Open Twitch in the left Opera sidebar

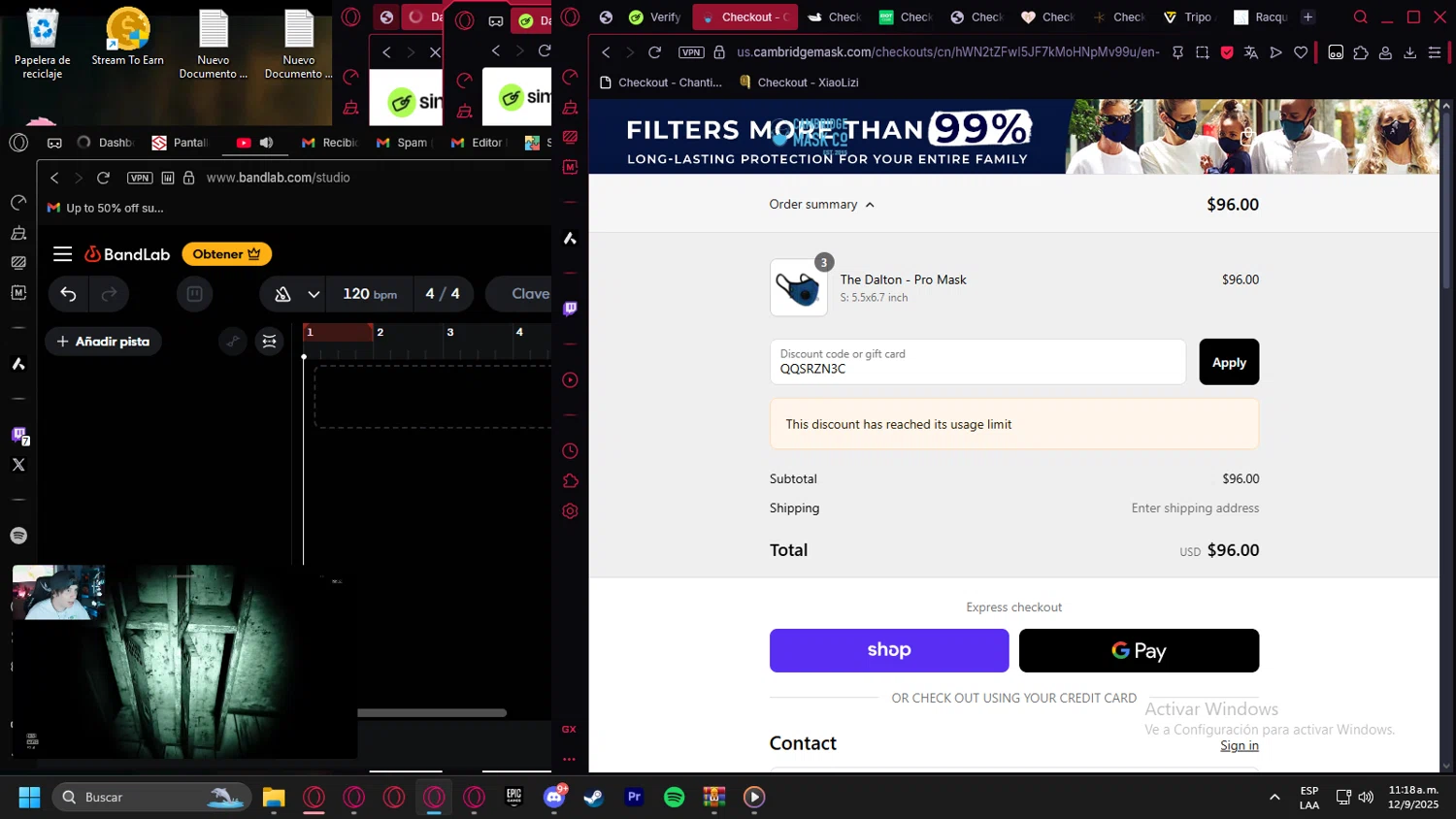(x=18, y=435)
